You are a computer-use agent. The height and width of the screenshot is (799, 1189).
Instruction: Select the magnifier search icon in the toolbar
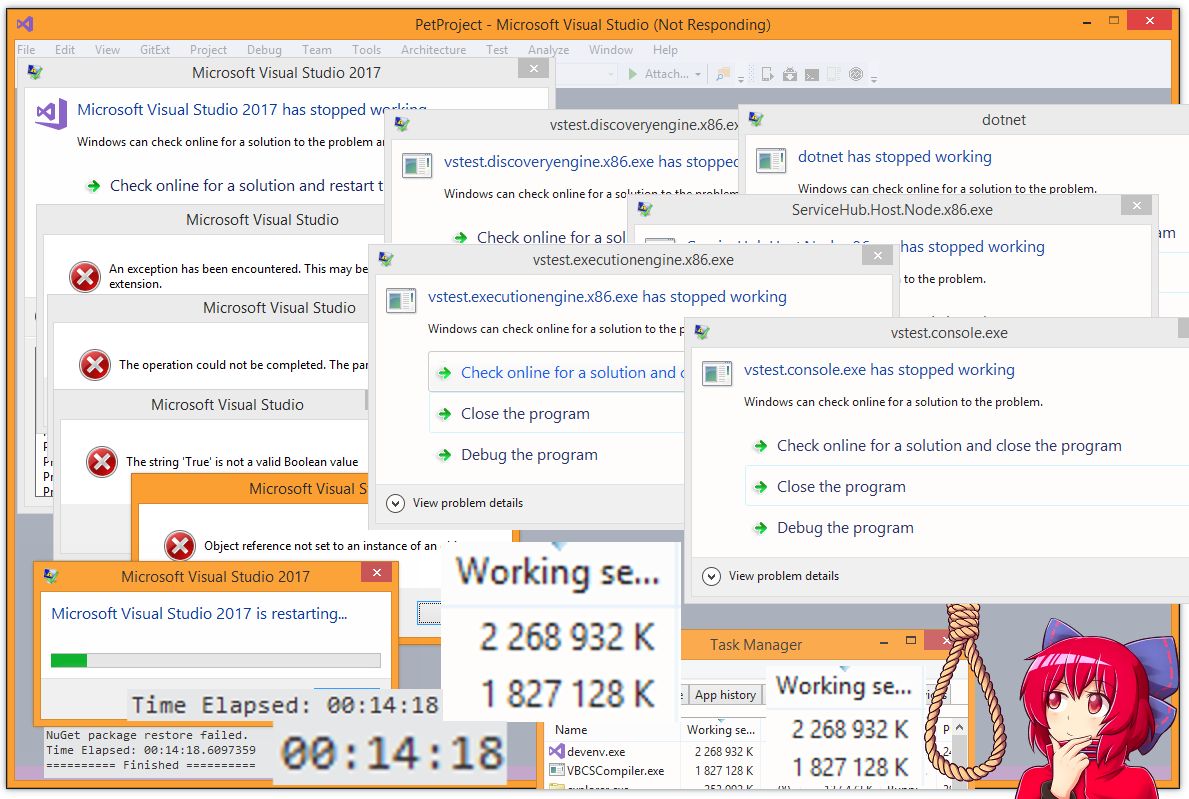pos(721,74)
